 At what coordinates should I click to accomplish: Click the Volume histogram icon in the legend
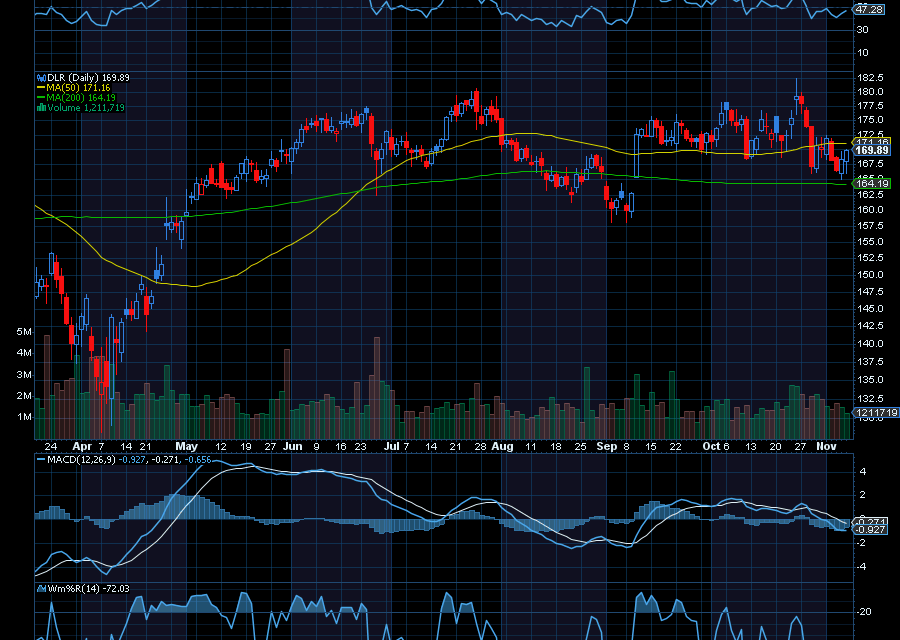(41, 107)
